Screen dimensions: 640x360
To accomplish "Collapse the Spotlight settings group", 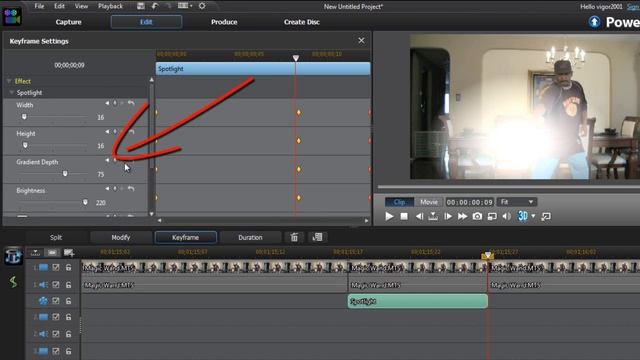I will [11, 93].
